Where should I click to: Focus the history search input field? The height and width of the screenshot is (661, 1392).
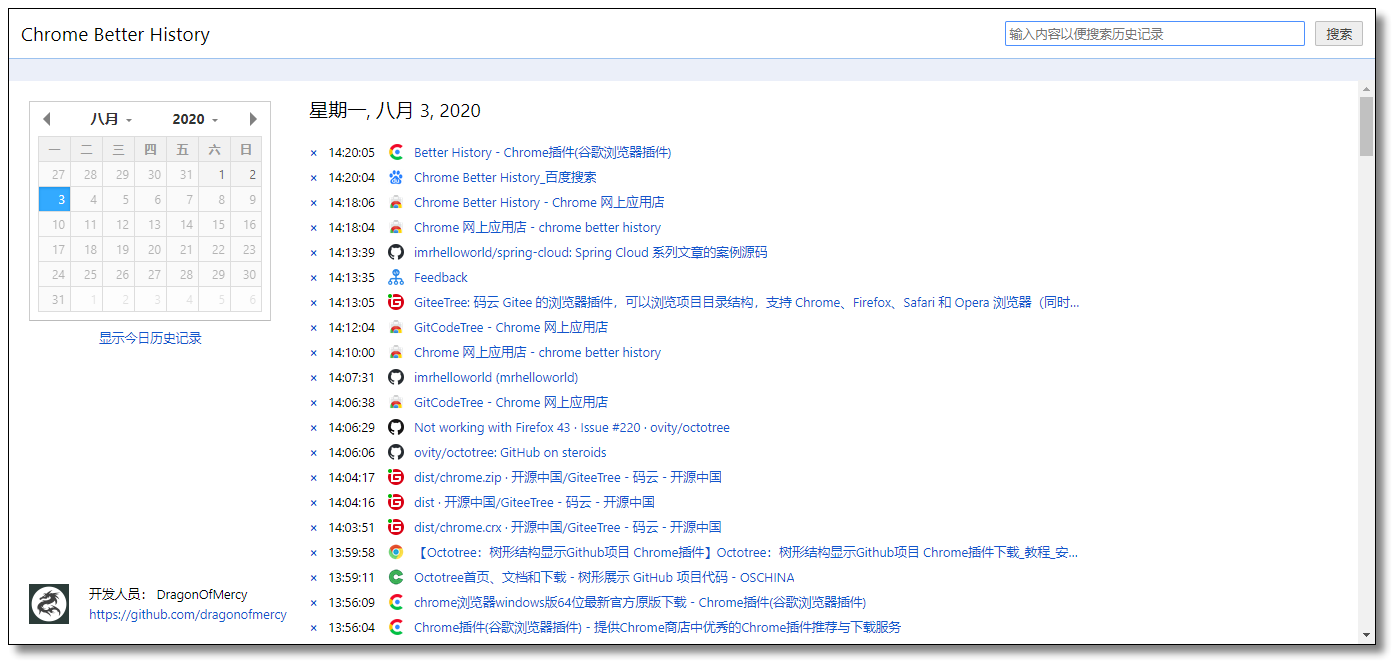click(1155, 34)
